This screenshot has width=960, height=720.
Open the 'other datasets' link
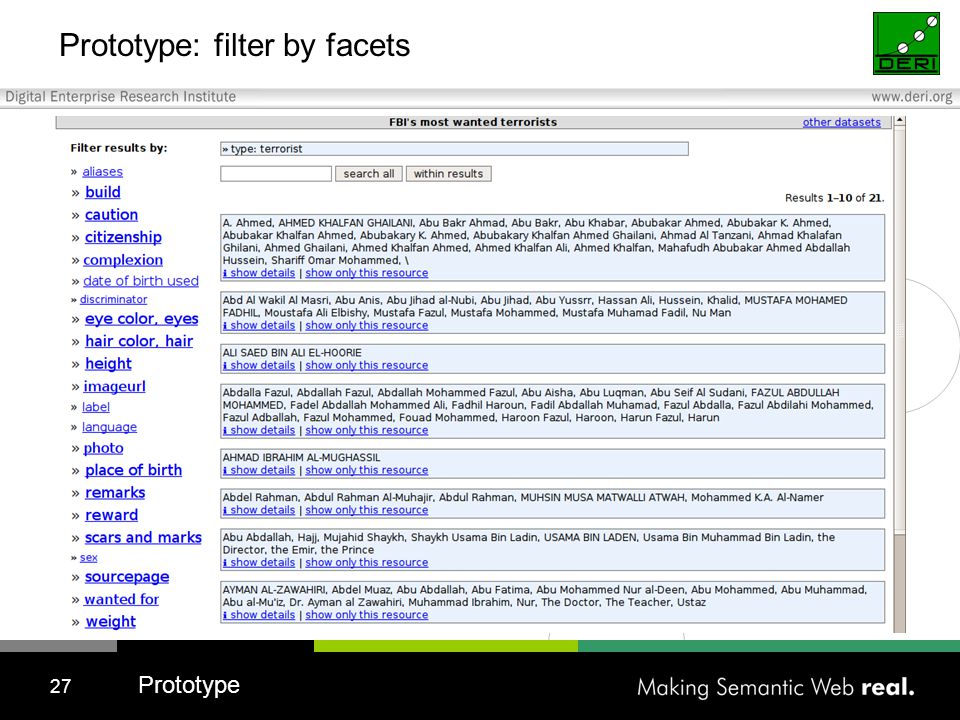[841, 122]
